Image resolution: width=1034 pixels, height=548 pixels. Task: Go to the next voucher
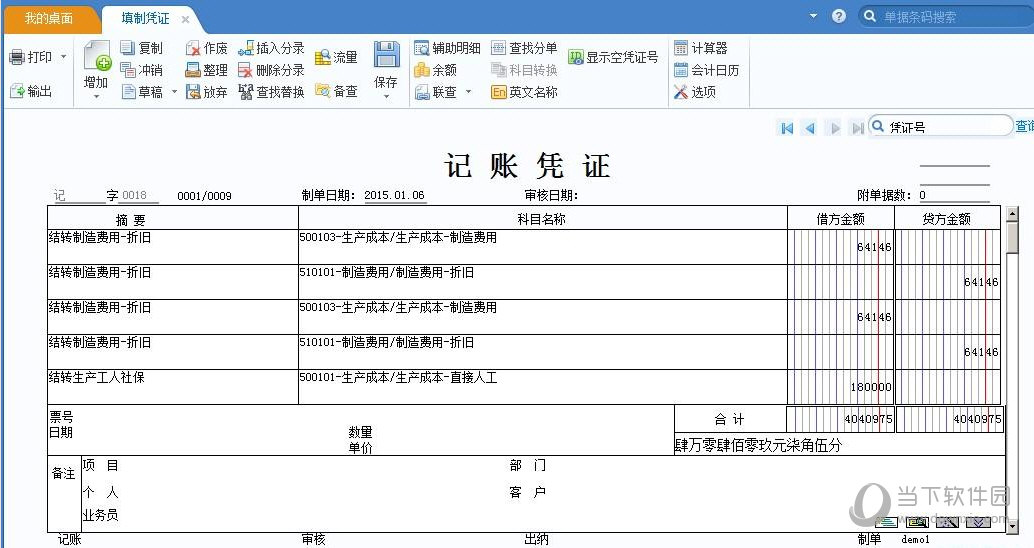pyautogui.click(x=835, y=128)
